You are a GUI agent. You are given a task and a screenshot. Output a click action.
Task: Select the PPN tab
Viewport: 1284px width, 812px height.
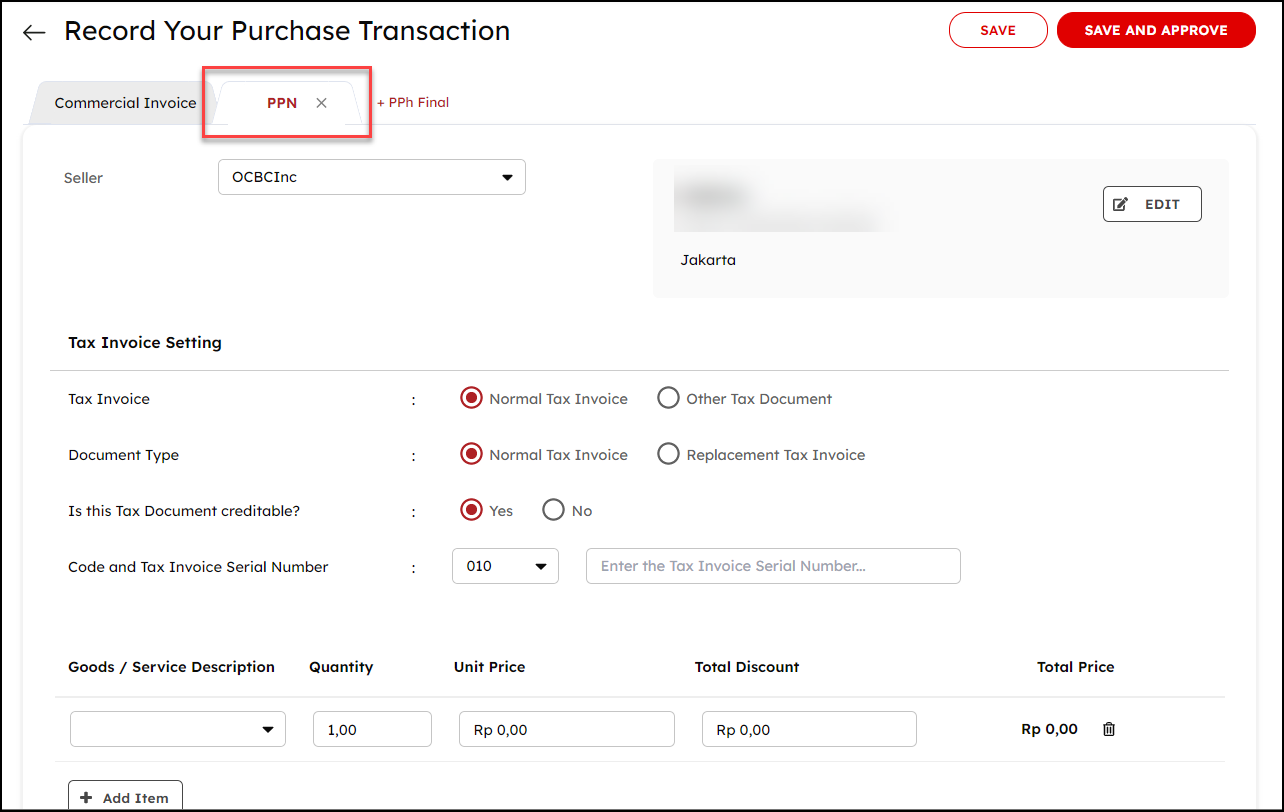coord(281,103)
